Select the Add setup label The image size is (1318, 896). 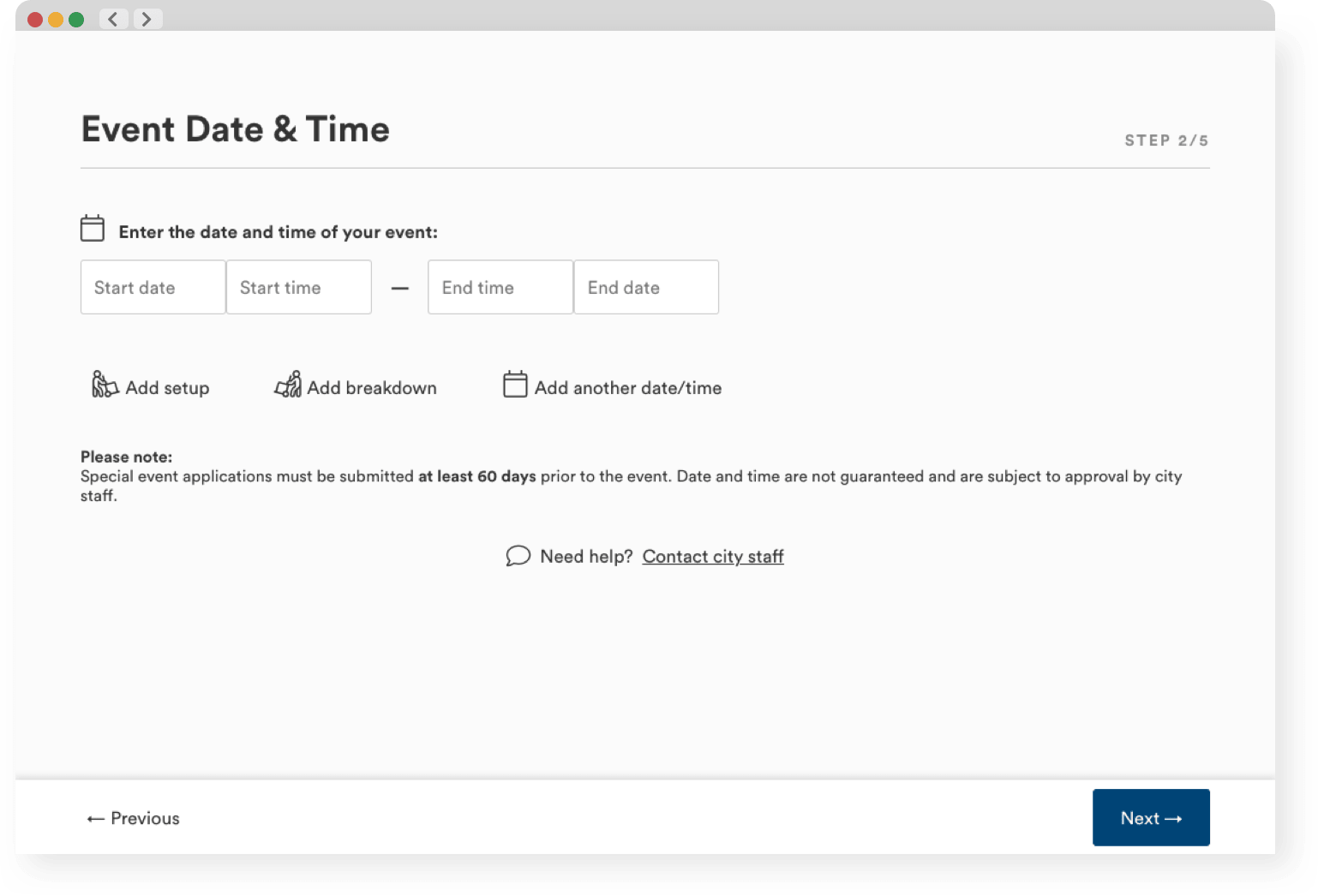click(x=167, y=388)
